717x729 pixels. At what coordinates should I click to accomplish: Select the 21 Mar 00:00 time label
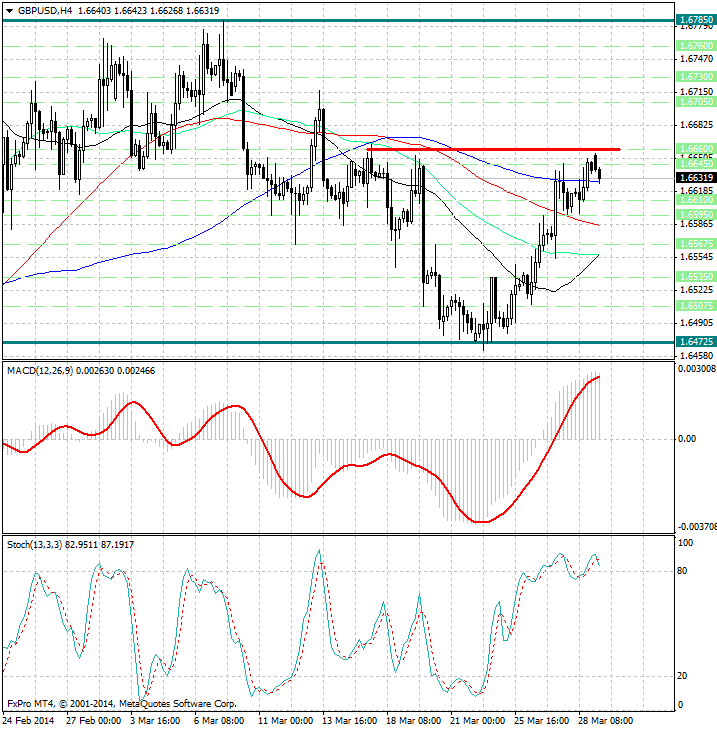pyautogui.click(x=478, y=721)
